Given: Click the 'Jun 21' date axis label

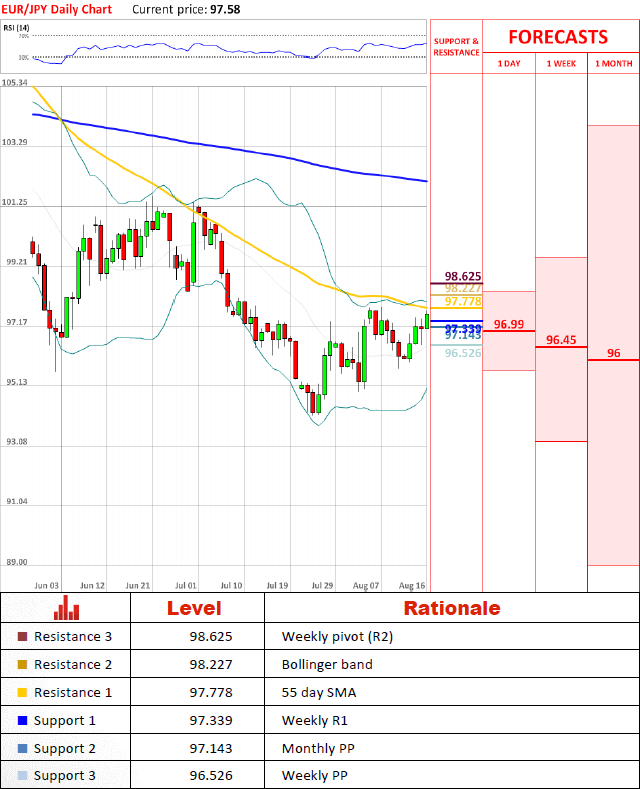Looking at the screenshot, I should coord(138,585).
